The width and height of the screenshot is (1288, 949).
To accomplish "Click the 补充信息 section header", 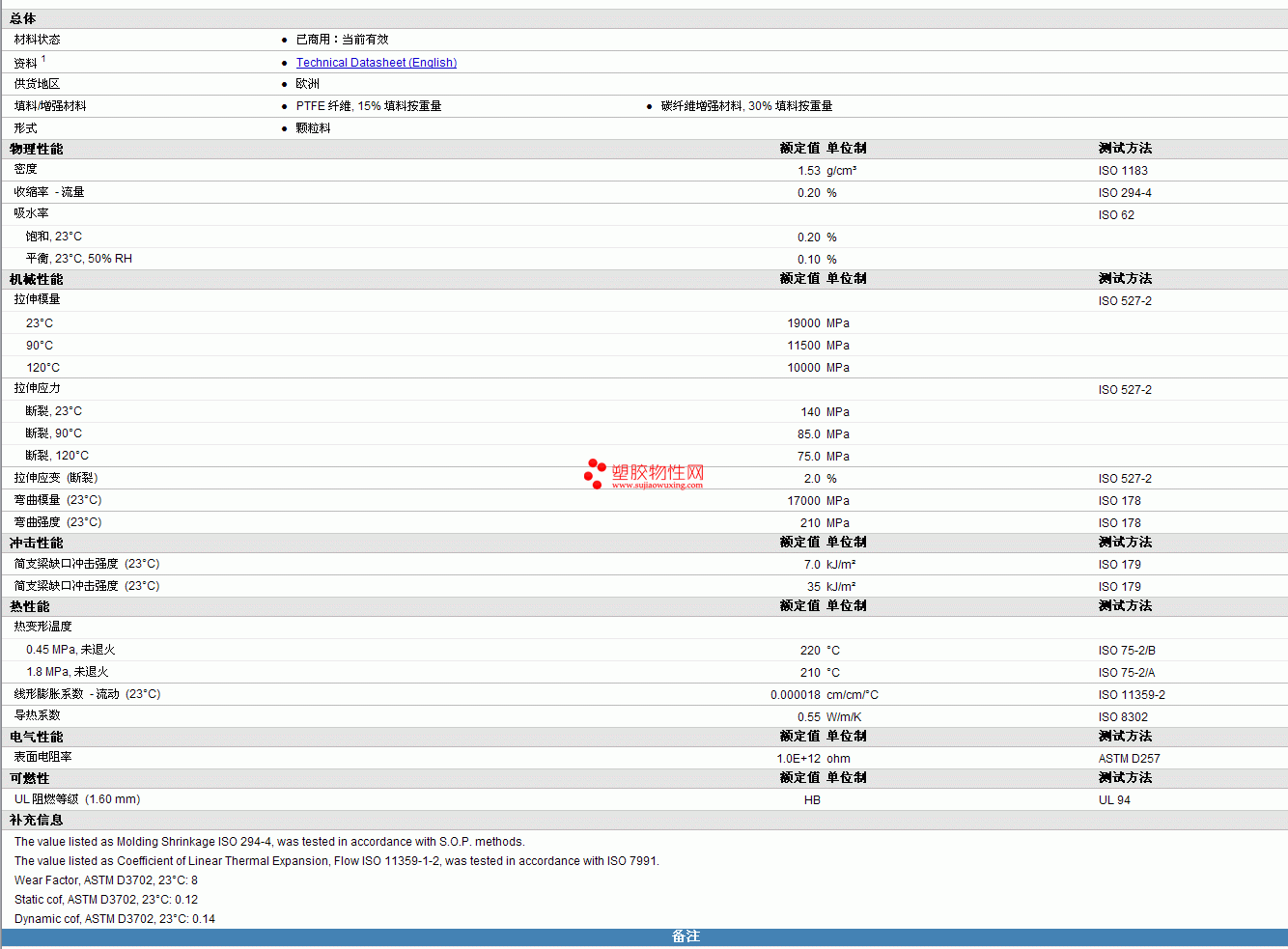I will pyautogui.click(x=37, y=820).
